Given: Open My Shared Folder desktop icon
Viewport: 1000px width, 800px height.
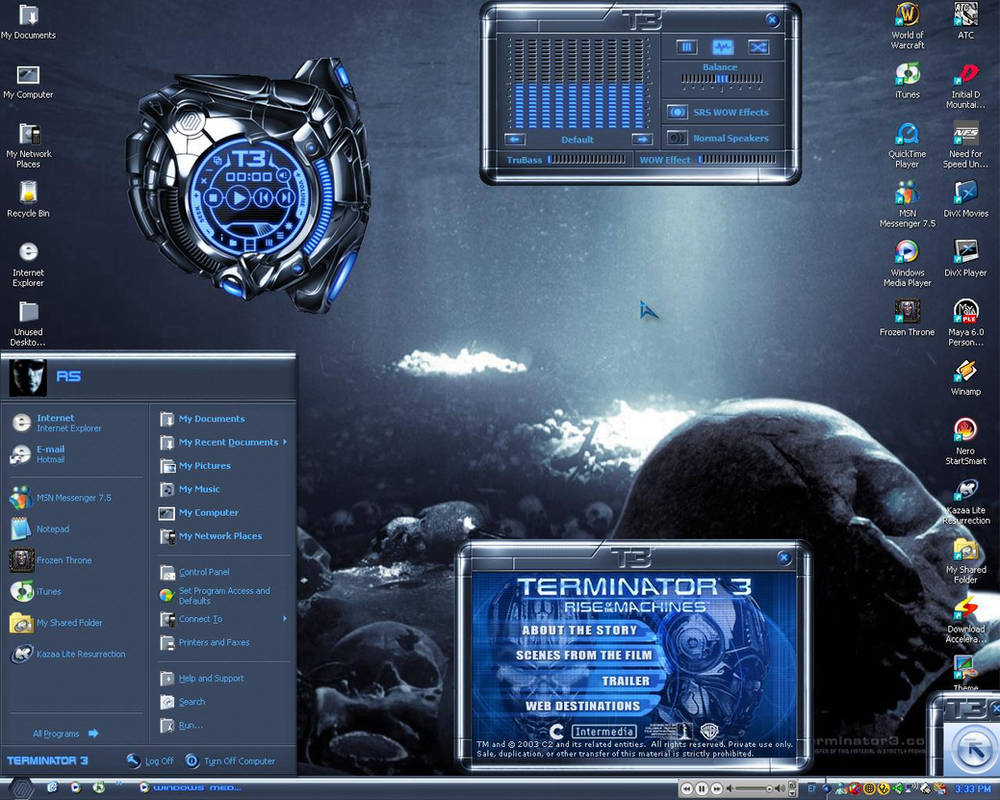Looking at the screenshot, I should pyautogui.click(x=966, y=560).
